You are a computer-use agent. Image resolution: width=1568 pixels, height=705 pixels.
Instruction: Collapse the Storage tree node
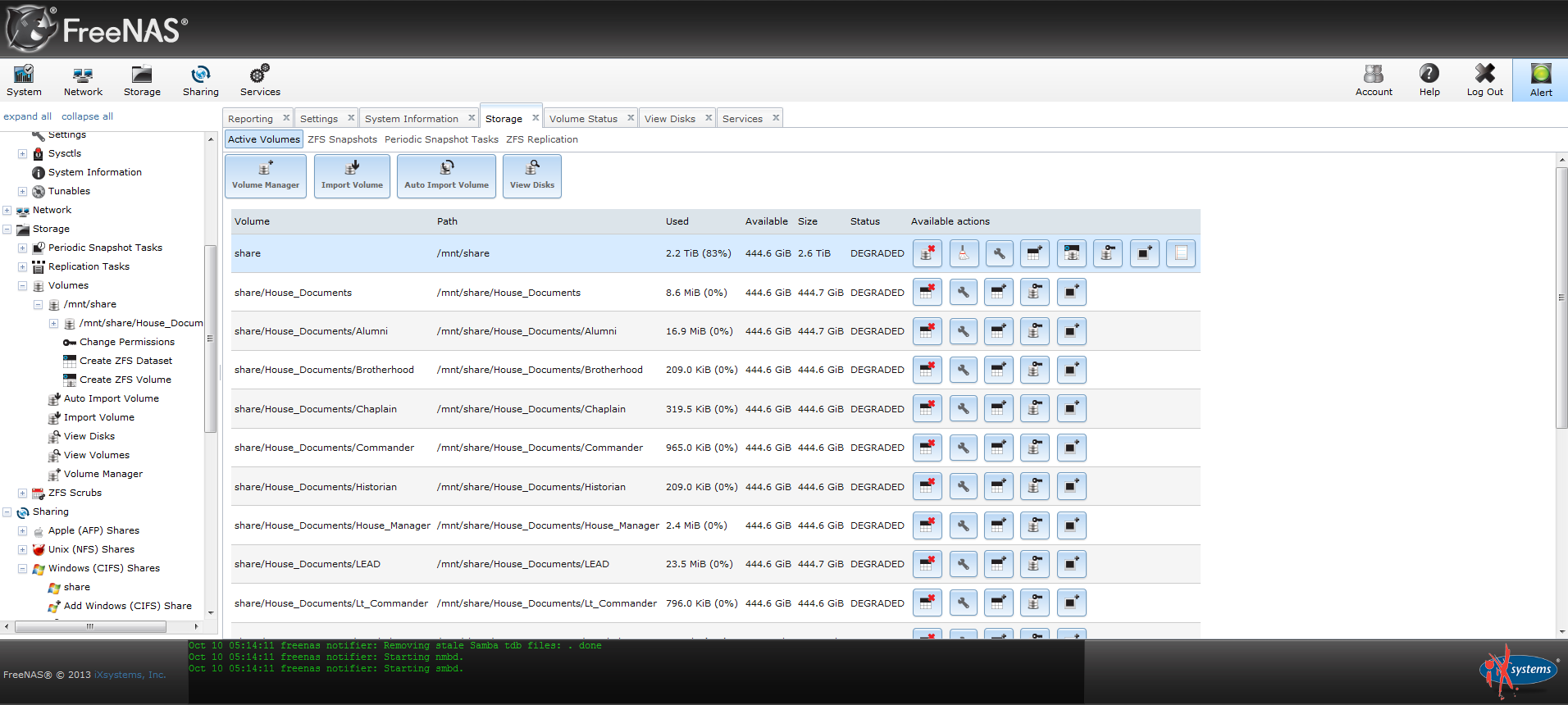click(x=7, y=230)
